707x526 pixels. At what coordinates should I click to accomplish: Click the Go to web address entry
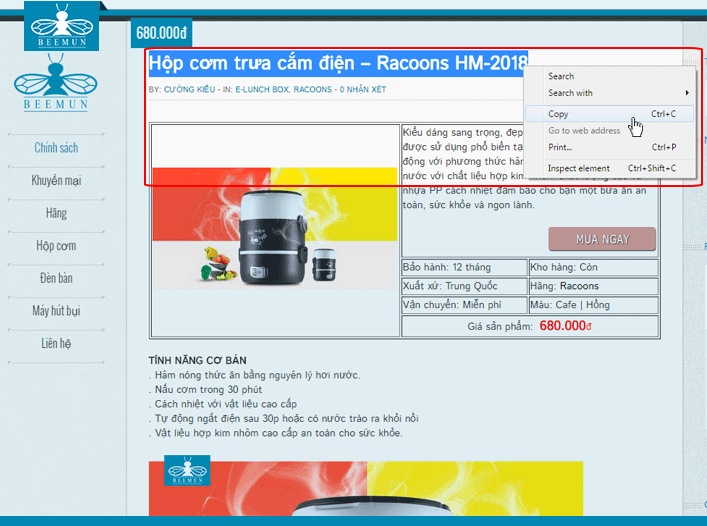609,130
